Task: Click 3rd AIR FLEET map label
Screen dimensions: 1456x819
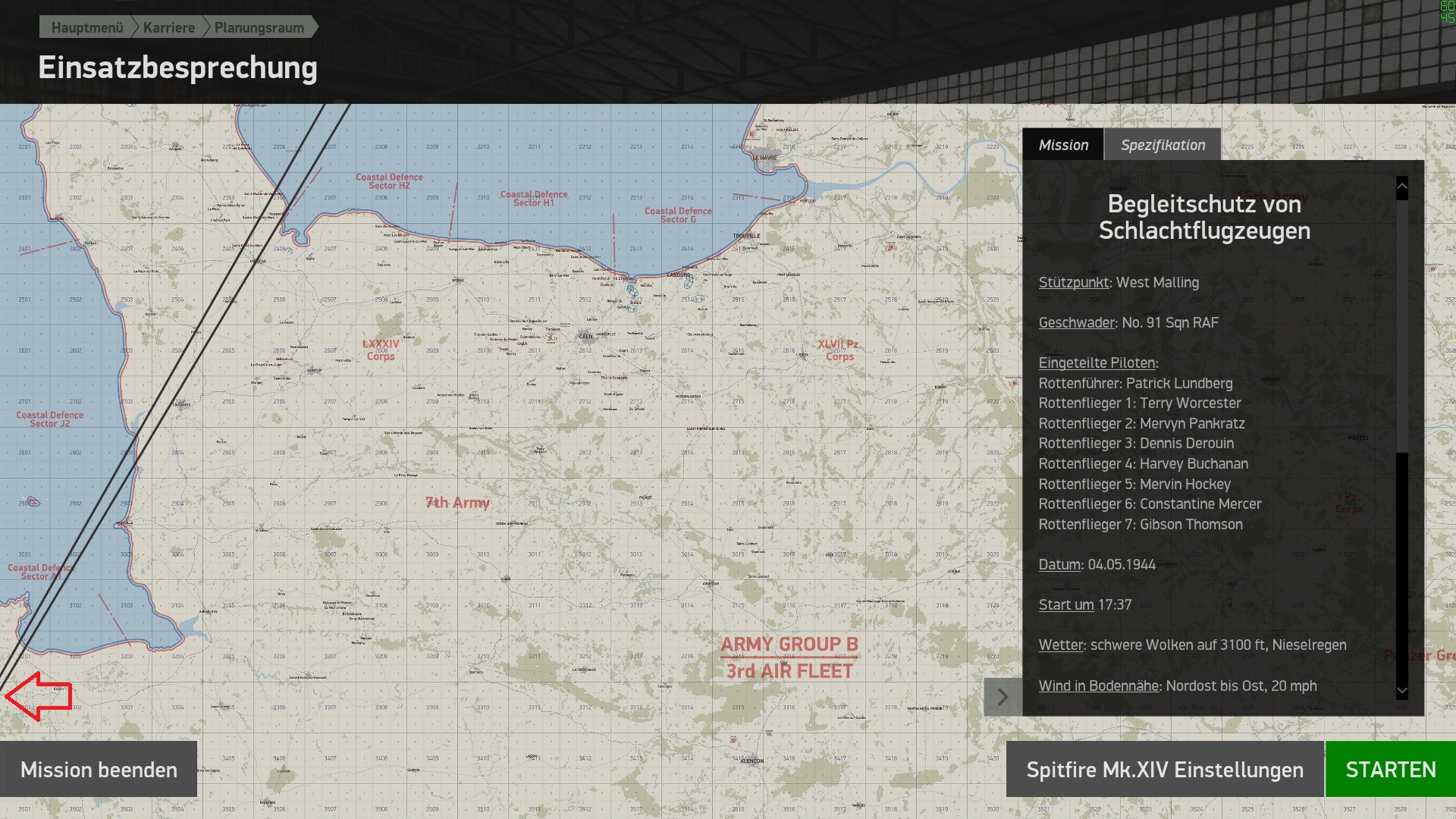Action: pyautogui.click(x=789, y=671)
